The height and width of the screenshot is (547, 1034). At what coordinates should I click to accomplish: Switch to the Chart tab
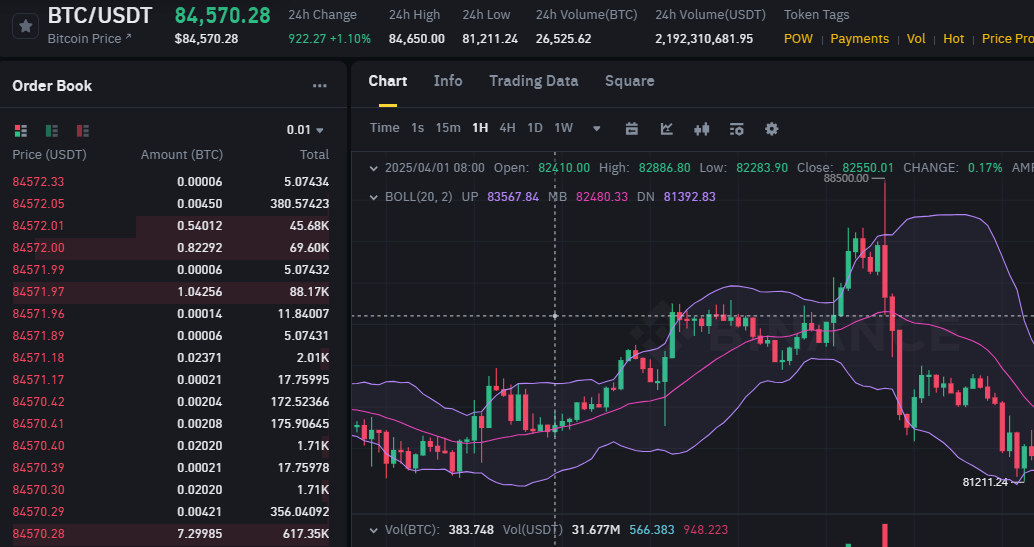[388, 81]
